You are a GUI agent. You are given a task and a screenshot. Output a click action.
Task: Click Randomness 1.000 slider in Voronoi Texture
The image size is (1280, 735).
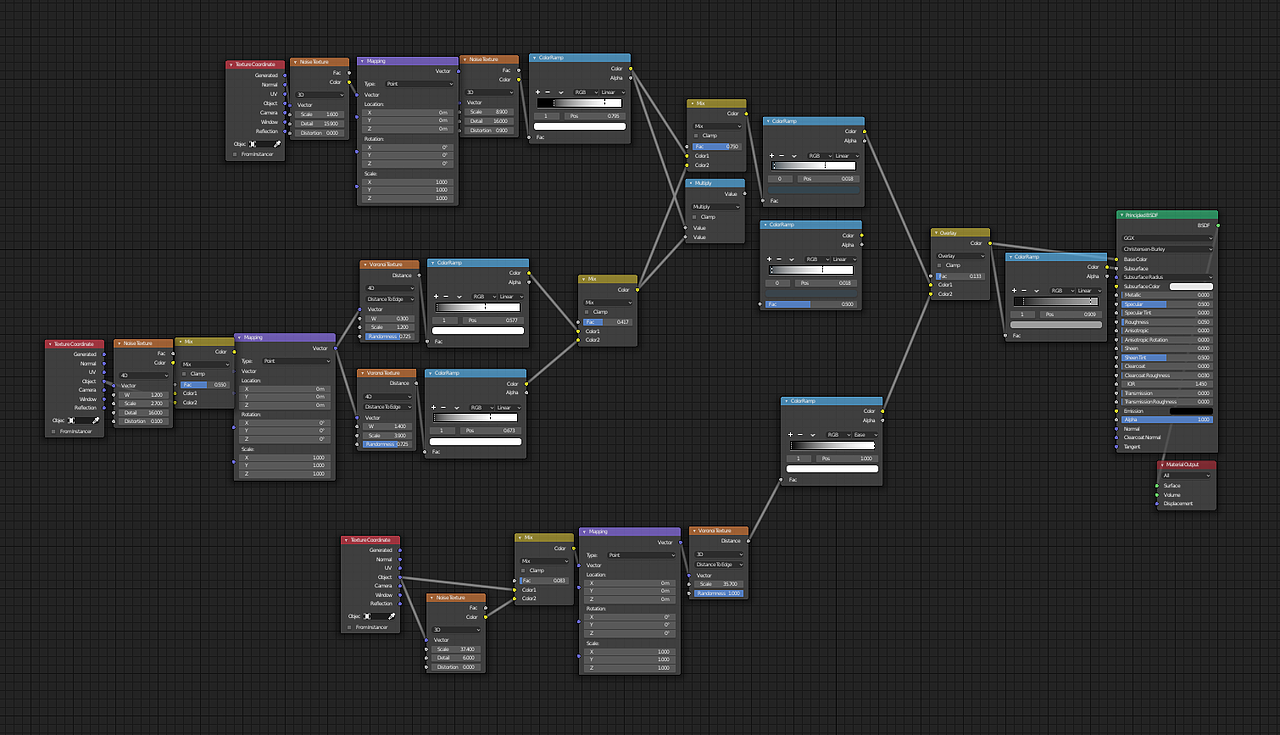click(x=719, y=593)
